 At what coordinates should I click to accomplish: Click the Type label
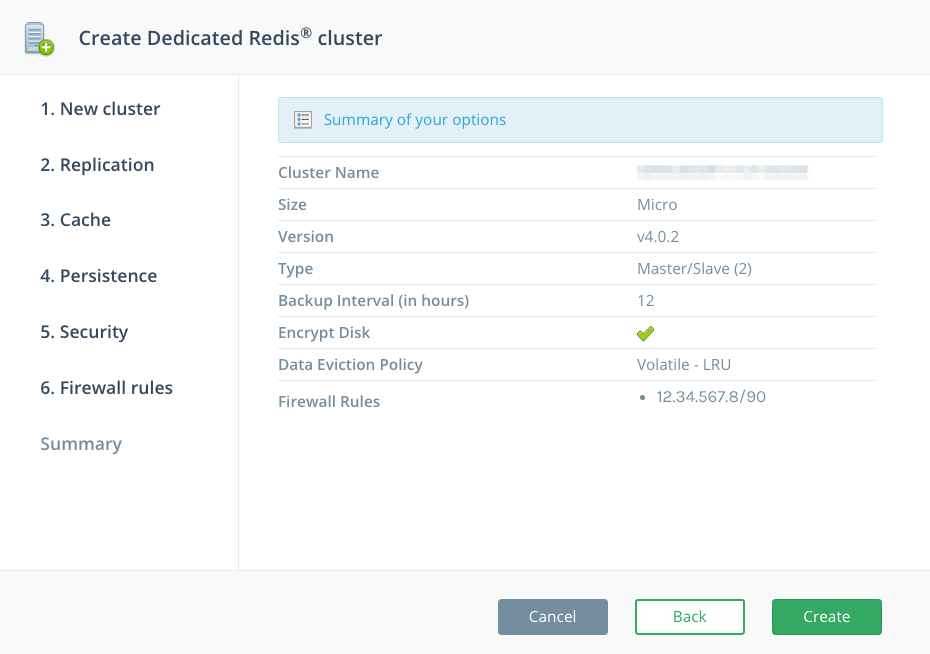pos(295,269)
